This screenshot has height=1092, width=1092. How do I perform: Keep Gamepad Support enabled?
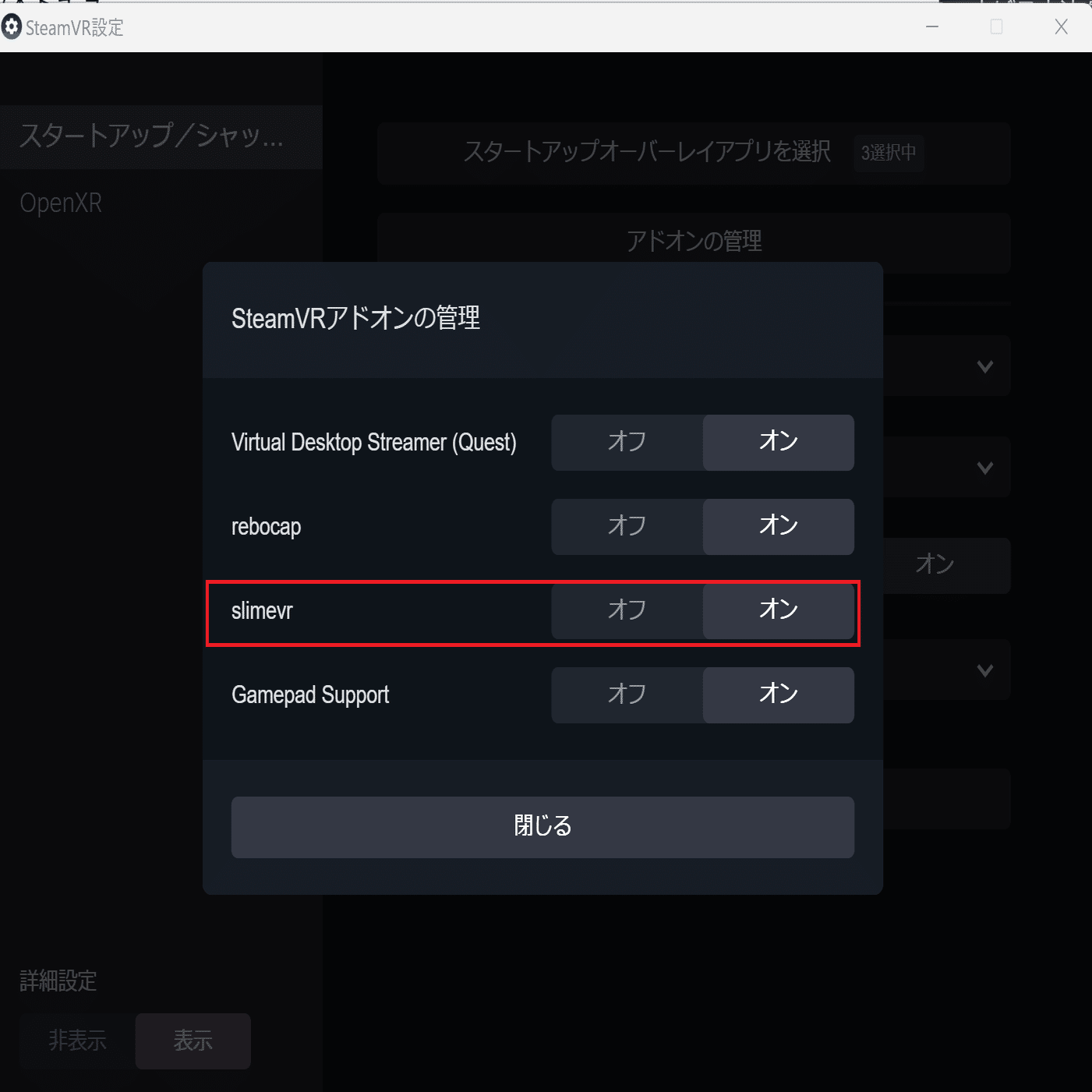click(778, 694)
